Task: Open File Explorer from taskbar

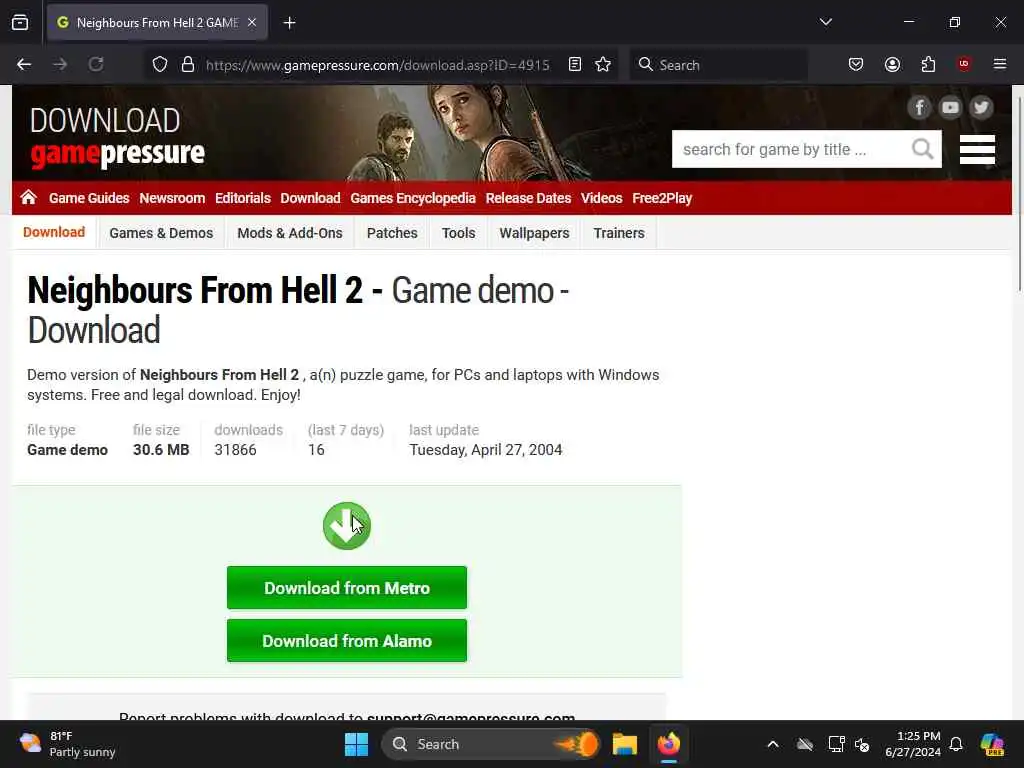Action: point(624,744)
